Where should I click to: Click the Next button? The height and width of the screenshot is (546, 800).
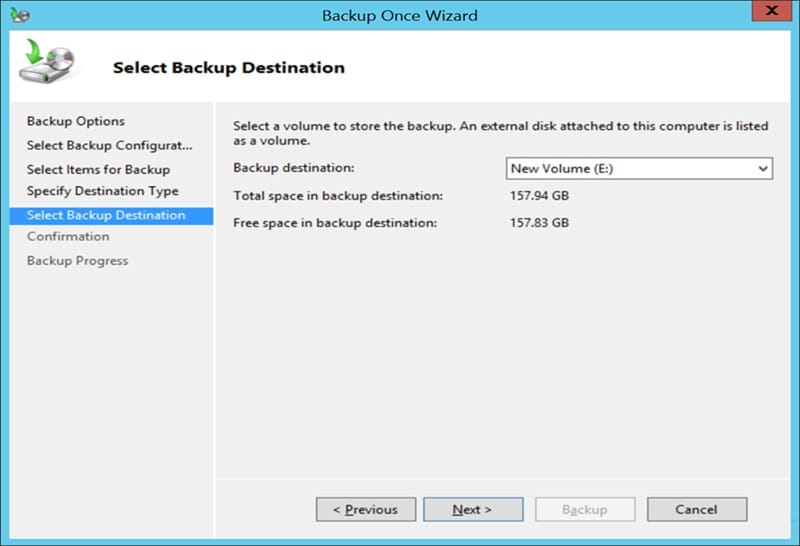tap(473, 509)
